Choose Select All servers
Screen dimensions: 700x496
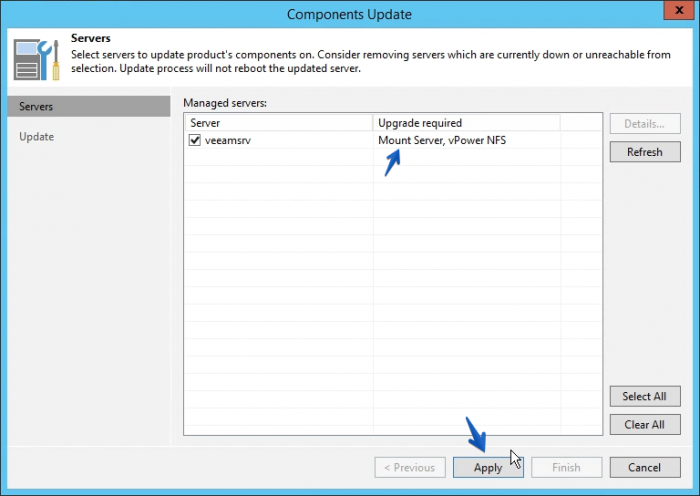[645, 396]
